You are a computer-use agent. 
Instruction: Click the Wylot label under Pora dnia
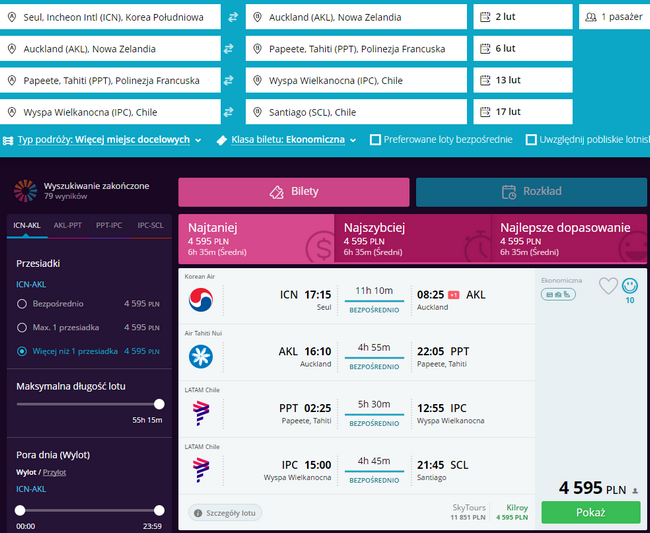tap(26, 472)
